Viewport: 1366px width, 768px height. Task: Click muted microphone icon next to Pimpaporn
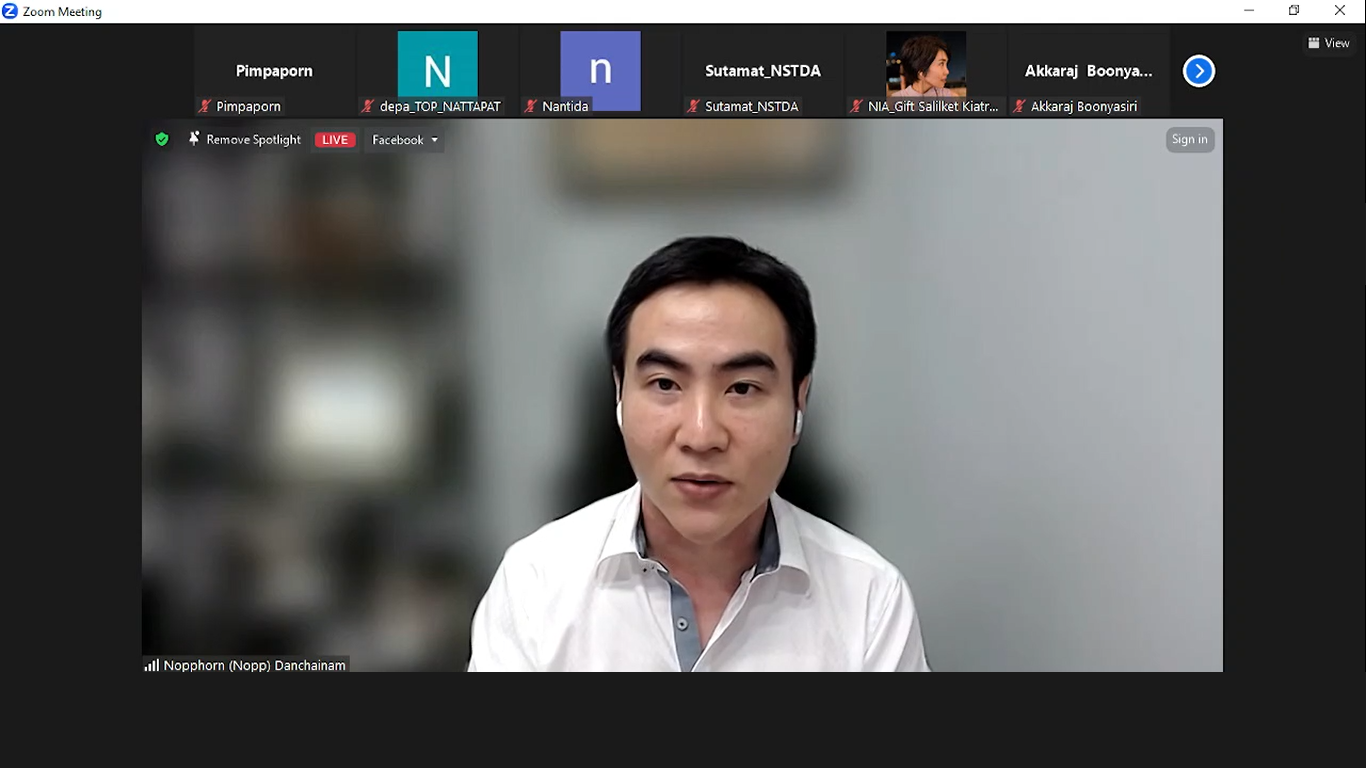point(205,106)
